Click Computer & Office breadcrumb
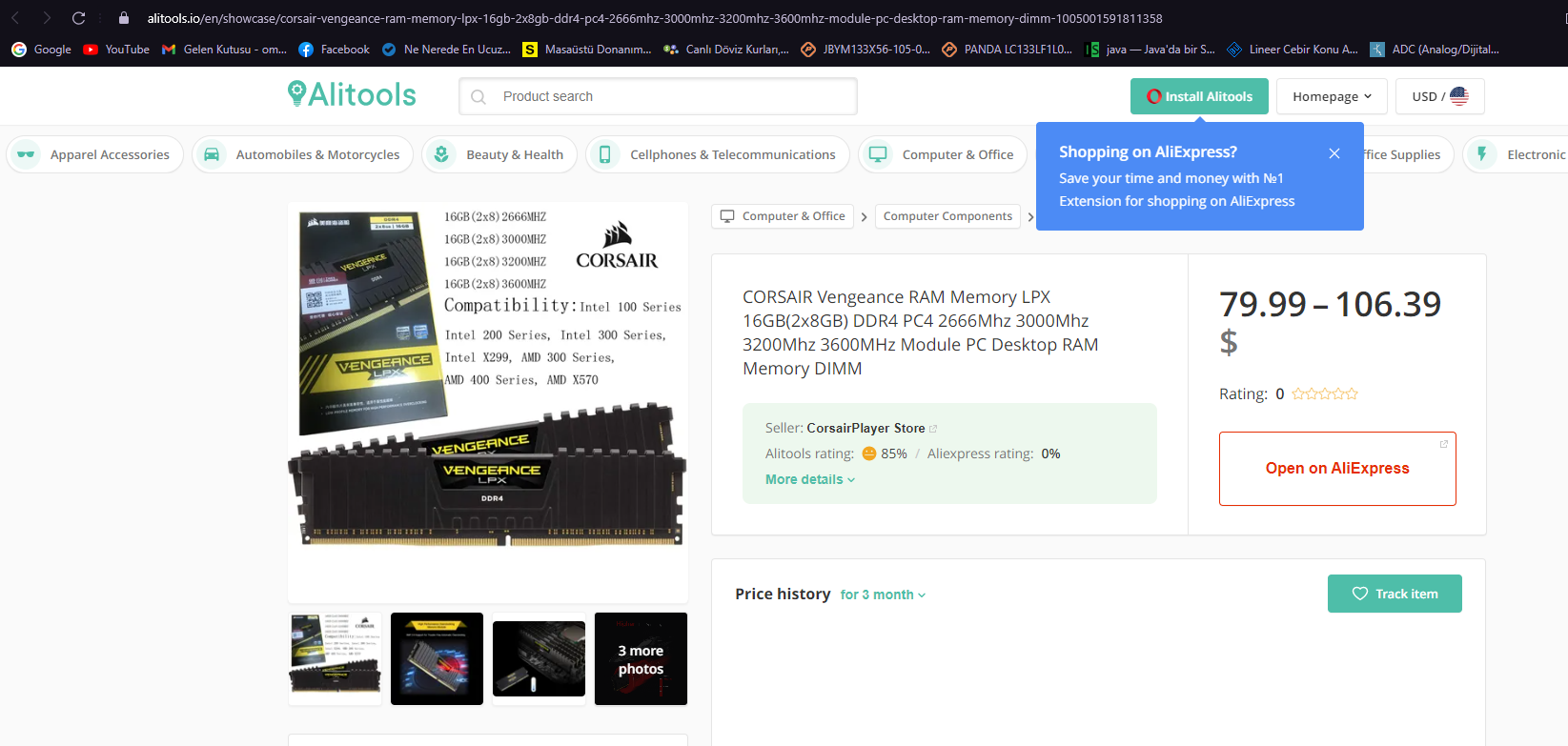The height and width of the screenshot is (746, 1568). tap(783, 216)
